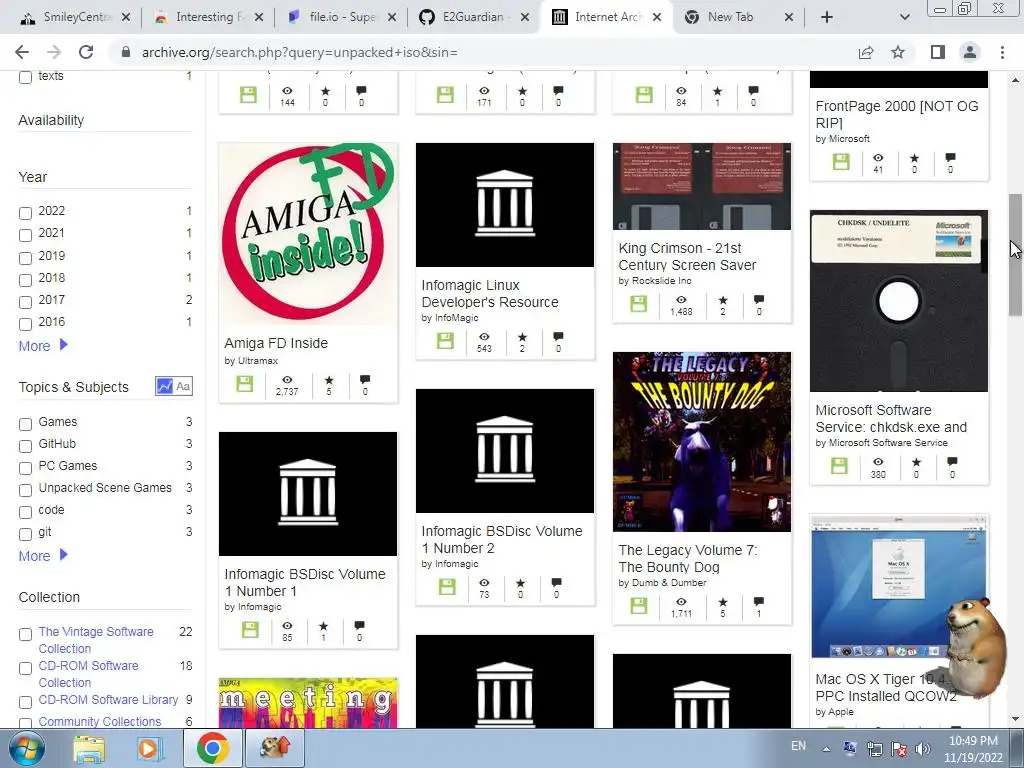
Task: Close the Internet Archive tab
Action: (657, 17)
